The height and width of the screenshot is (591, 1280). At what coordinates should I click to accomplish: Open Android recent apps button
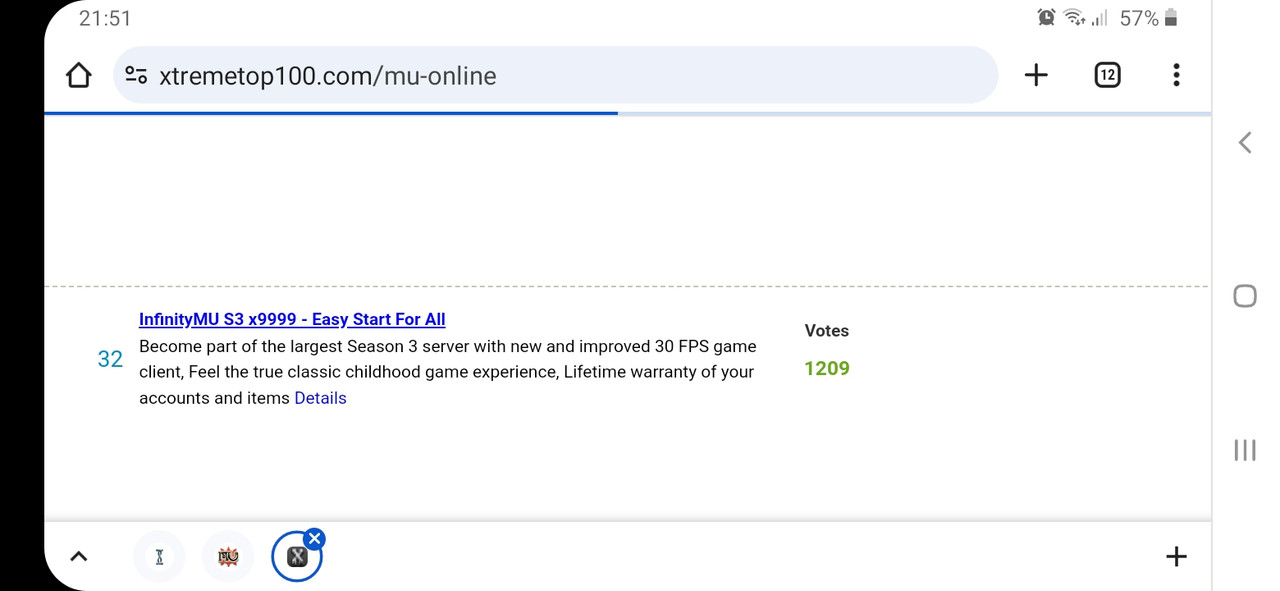coord(1245,450)
